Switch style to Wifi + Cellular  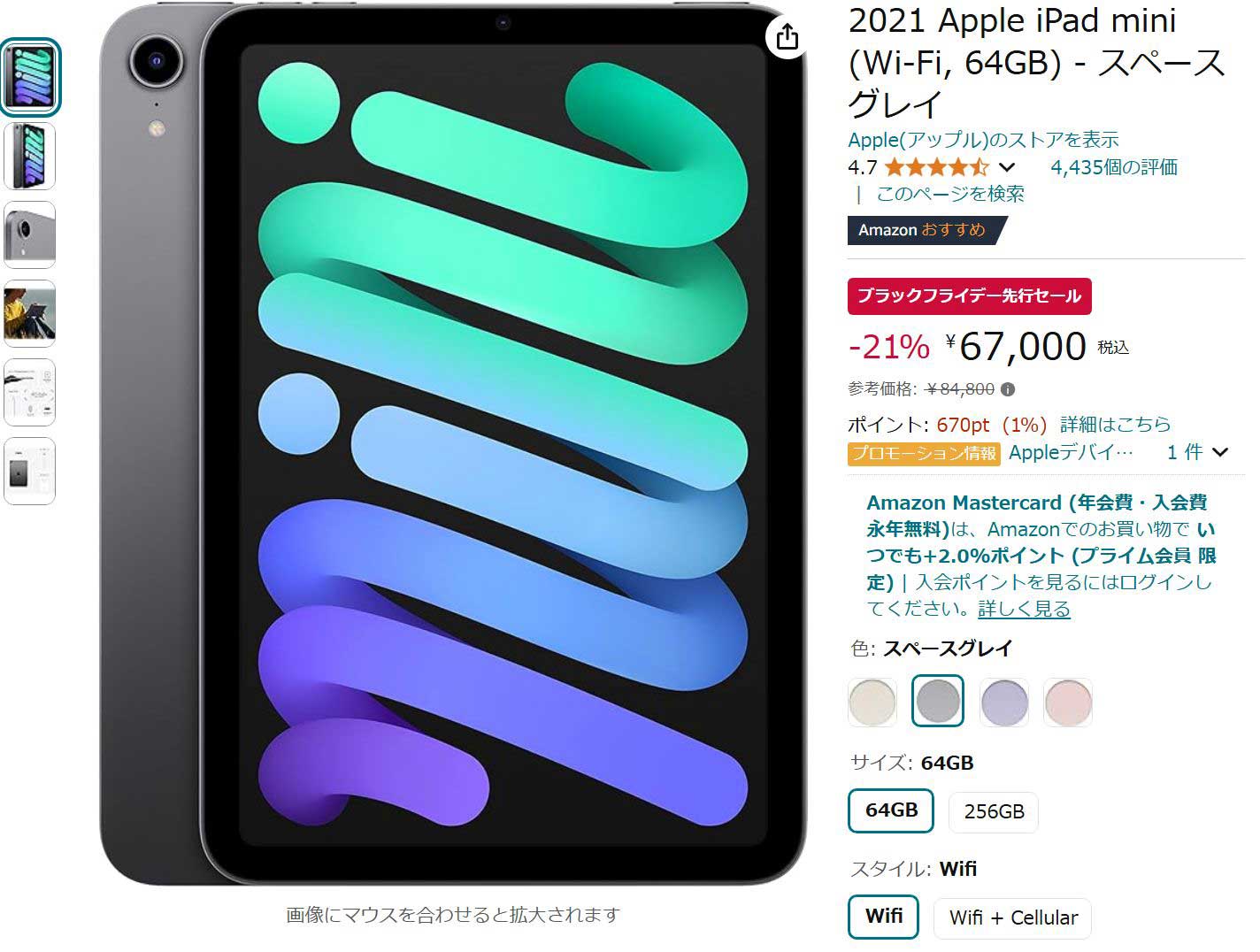coord(1012,917)
